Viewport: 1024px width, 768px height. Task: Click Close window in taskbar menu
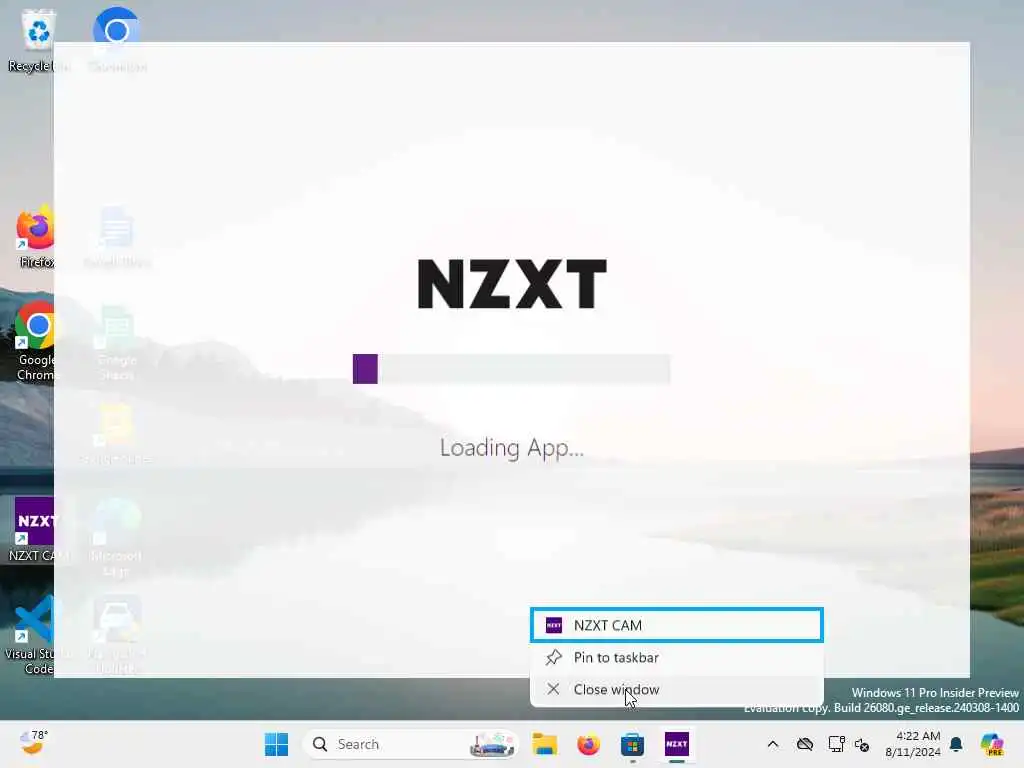[677, 690]
